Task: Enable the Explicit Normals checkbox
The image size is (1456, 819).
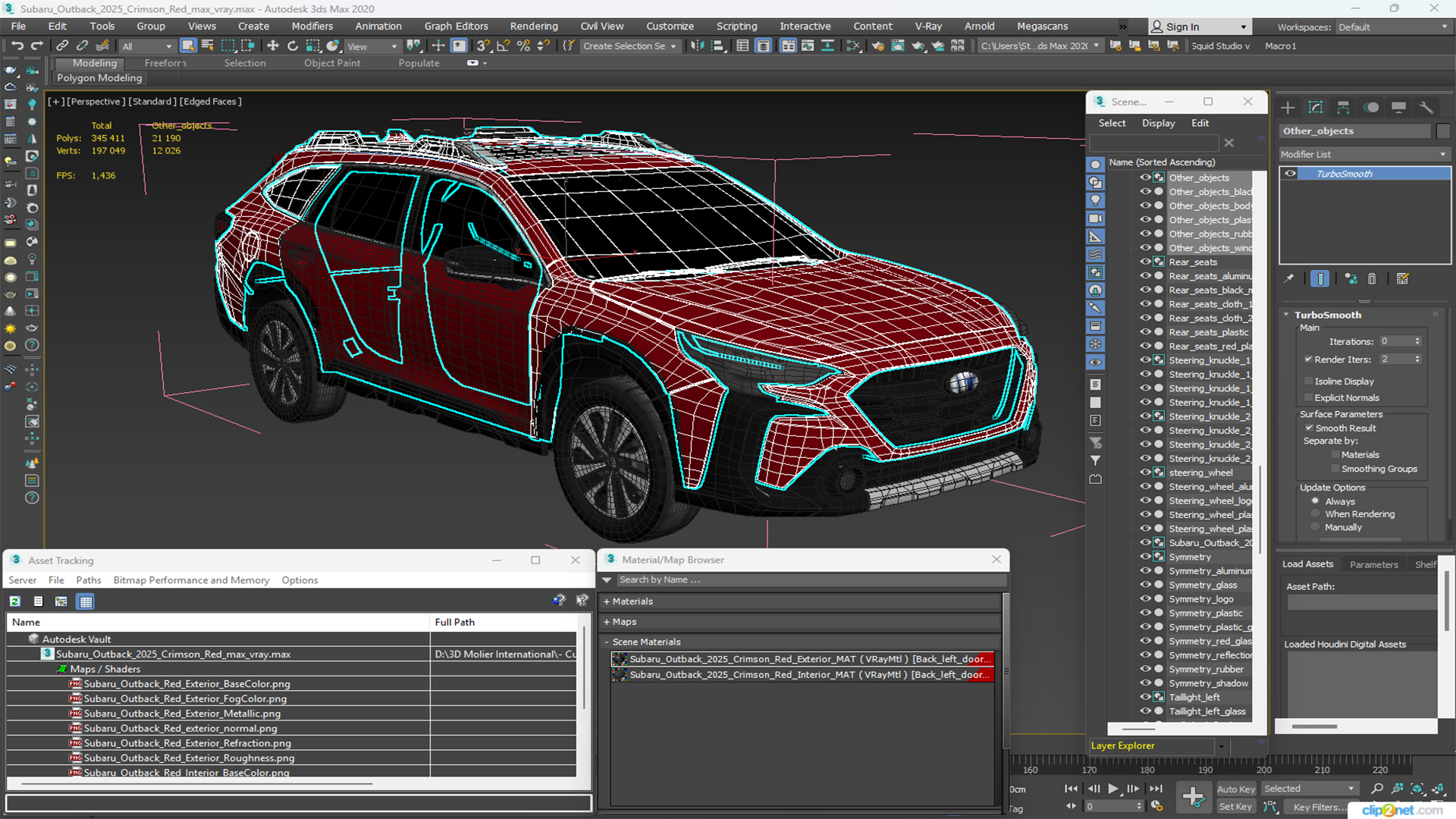Action: [x=1308, y=398]
